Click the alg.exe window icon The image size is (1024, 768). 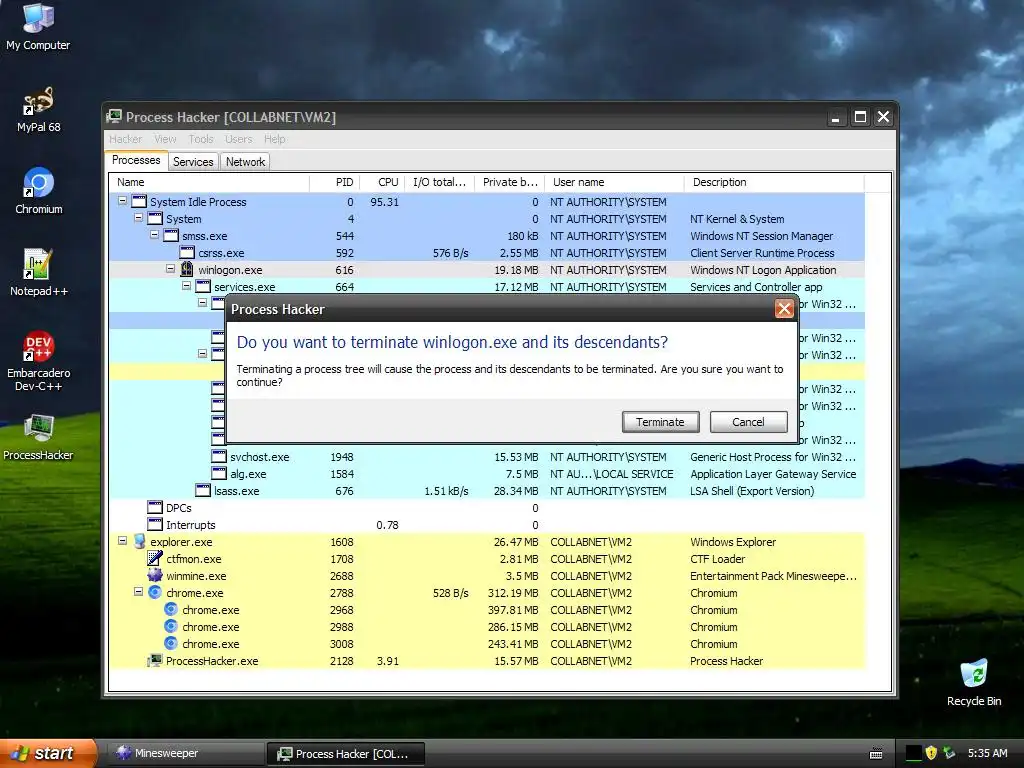pyautogui.click(x=219, y=473)
